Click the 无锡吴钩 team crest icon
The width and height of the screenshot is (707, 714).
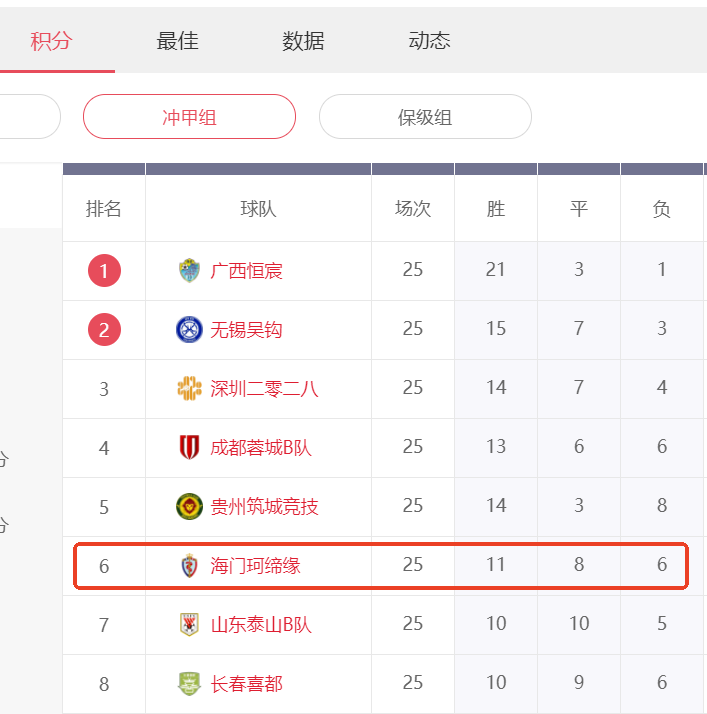click(189, 330)
